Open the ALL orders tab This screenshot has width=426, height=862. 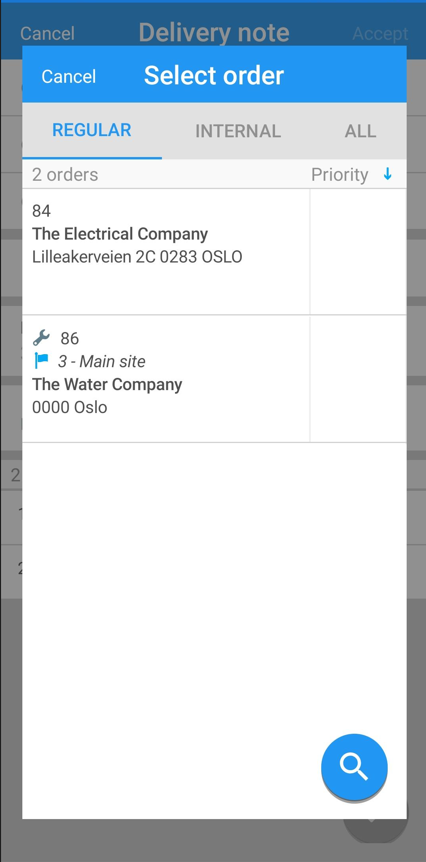click(361, 131)
